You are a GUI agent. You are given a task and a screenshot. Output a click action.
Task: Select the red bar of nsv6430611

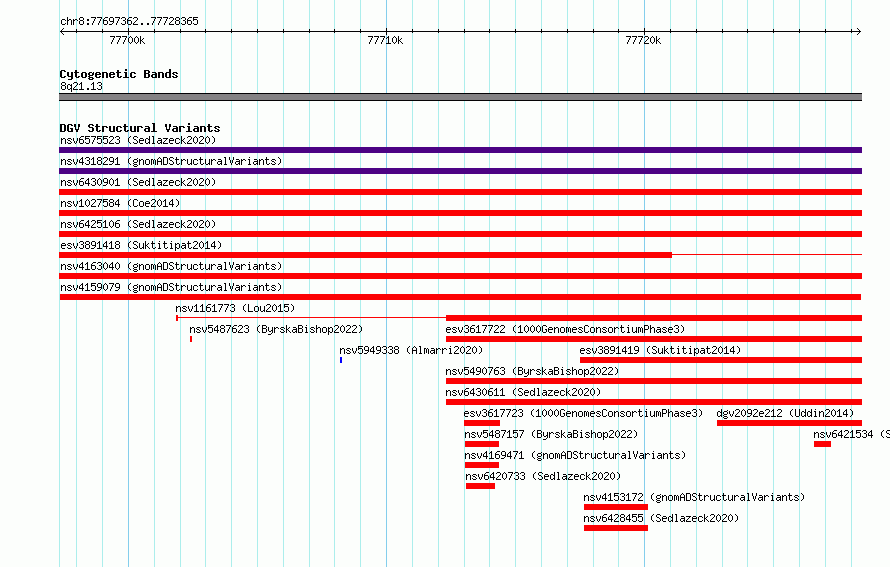click(x=654, y=402)
